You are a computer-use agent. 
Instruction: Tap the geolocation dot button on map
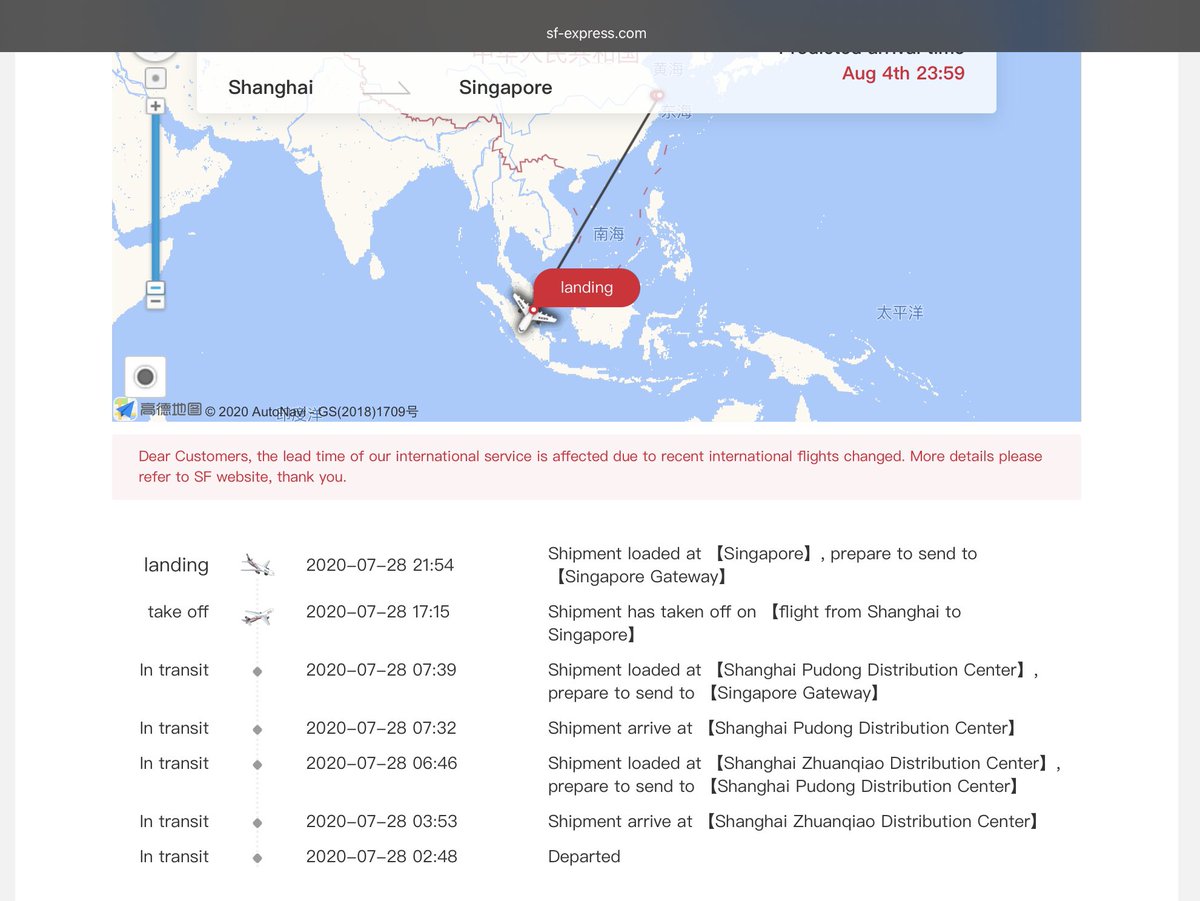(x=145, y=377)
